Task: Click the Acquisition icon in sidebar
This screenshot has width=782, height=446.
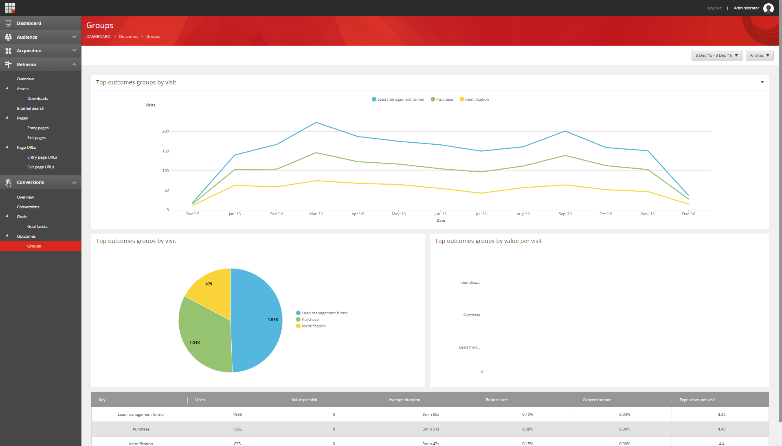Action: point(8,51)
